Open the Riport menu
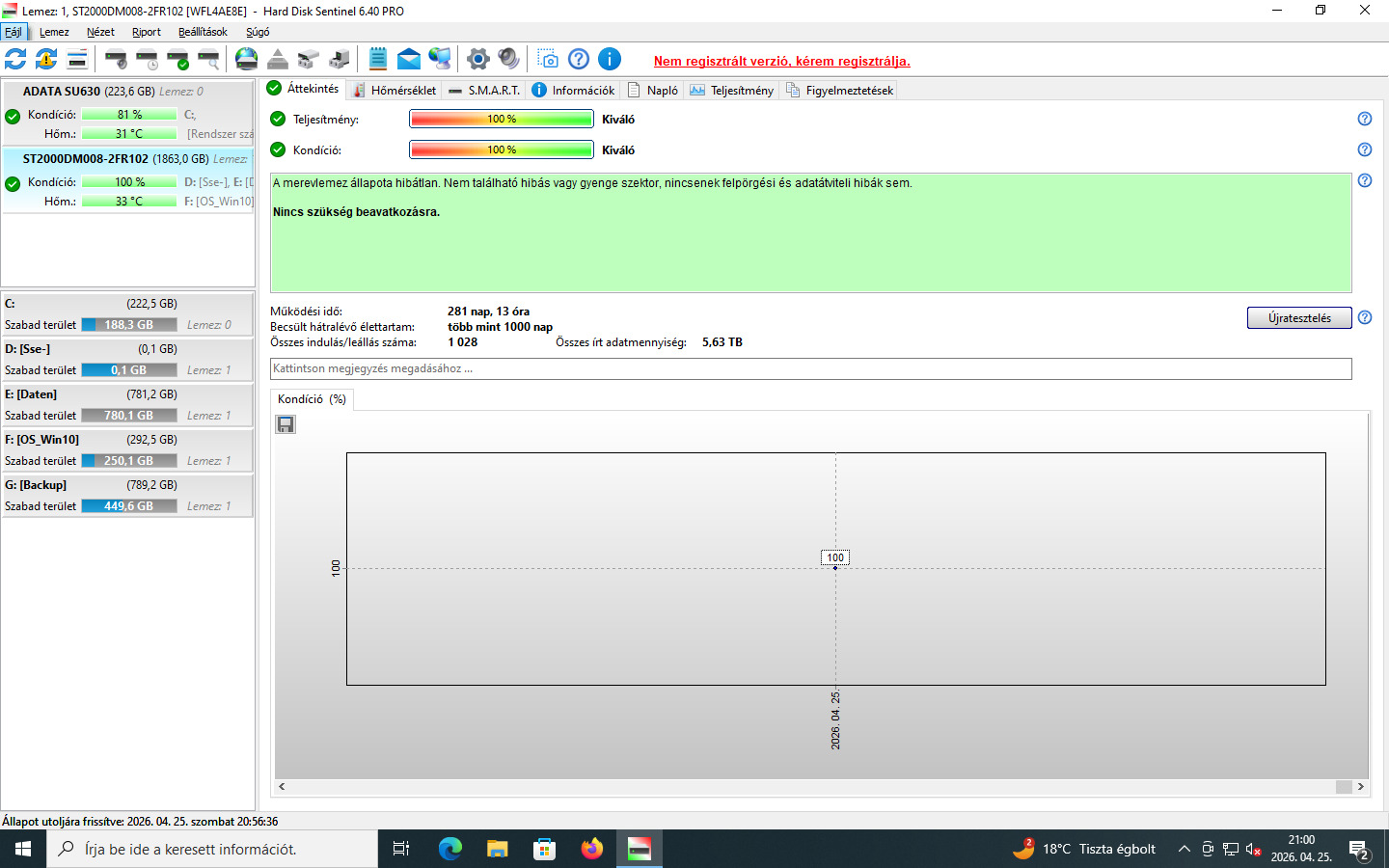Screen dimensions: 1389x868 pos(147,32)
